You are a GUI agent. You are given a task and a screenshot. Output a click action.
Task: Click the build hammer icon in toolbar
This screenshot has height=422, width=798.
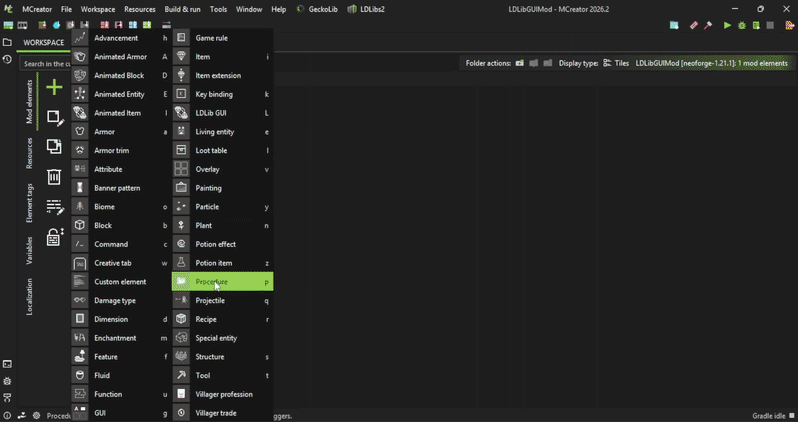[707, 25]
